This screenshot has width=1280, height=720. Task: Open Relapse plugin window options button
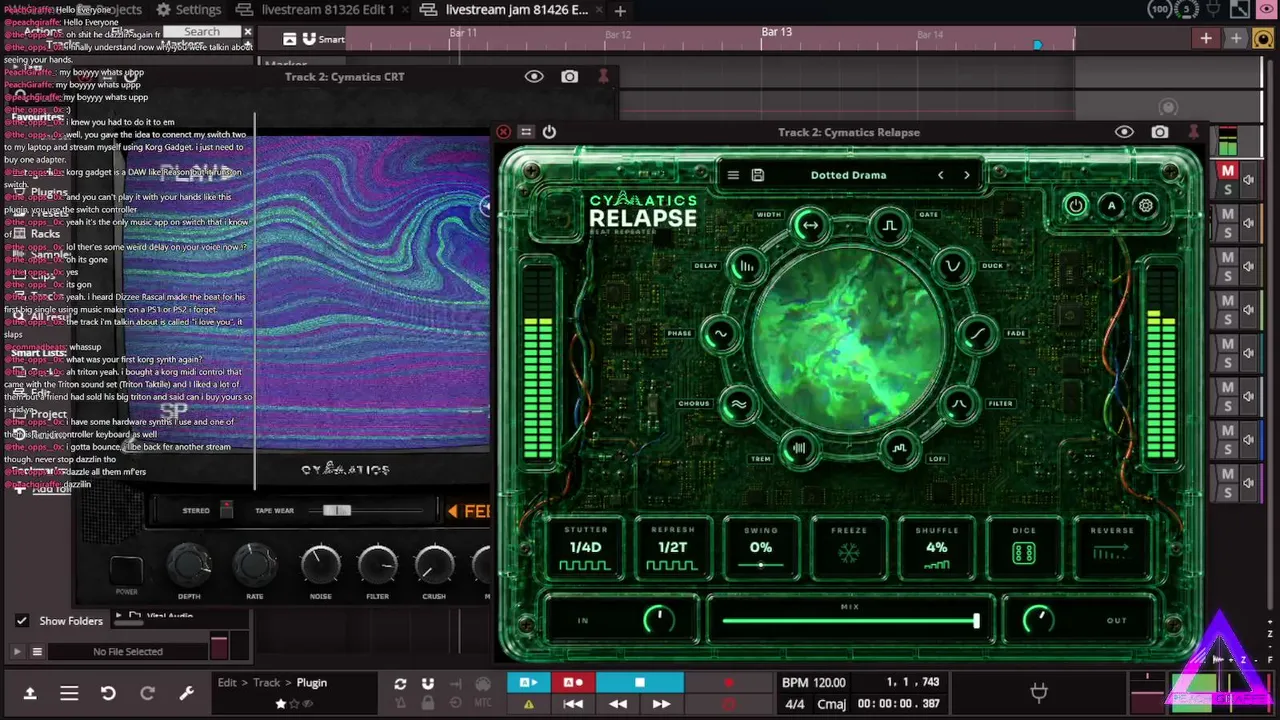click(x=526, y=132)
